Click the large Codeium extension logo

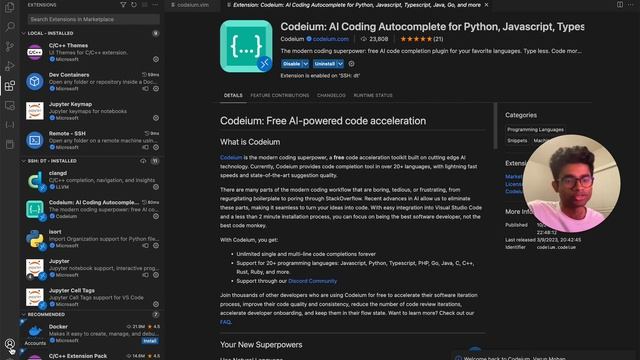pos(246,46)
